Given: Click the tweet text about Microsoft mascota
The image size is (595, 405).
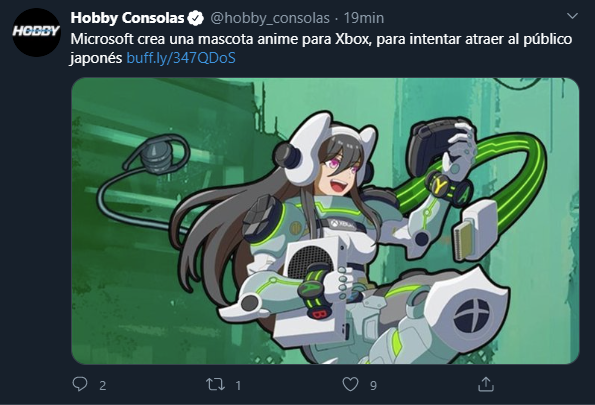Looking at the screenshot, I should pos(321,49).
